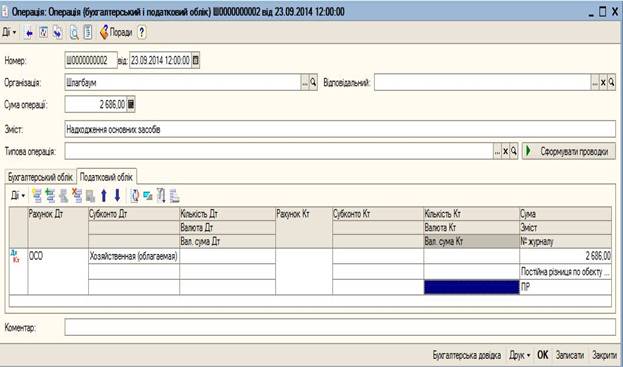Click the Рахунок Дт column header
Viewport: 623px width, 367px height.
(x=58, y=227)
